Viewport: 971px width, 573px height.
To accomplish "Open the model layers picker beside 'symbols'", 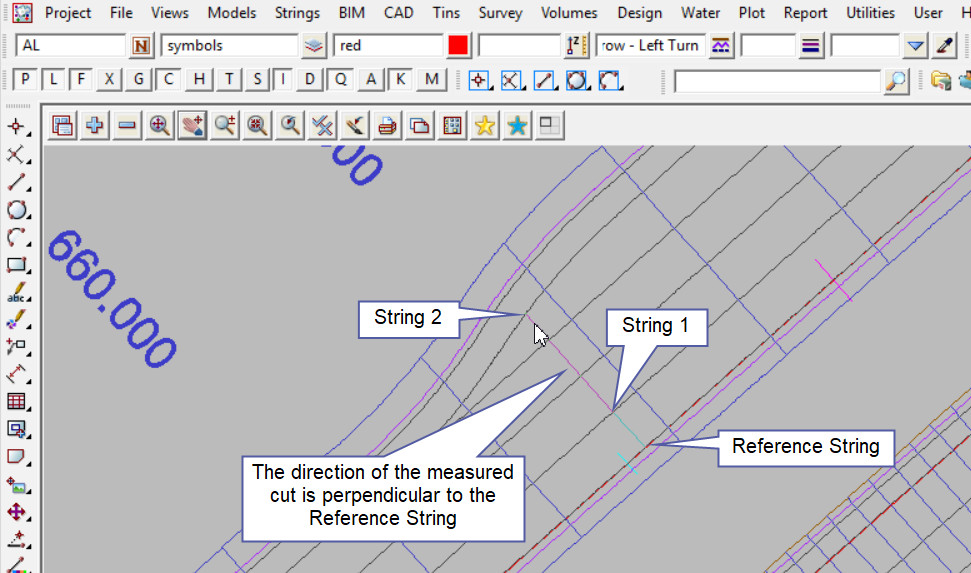I will pos(314,46).
